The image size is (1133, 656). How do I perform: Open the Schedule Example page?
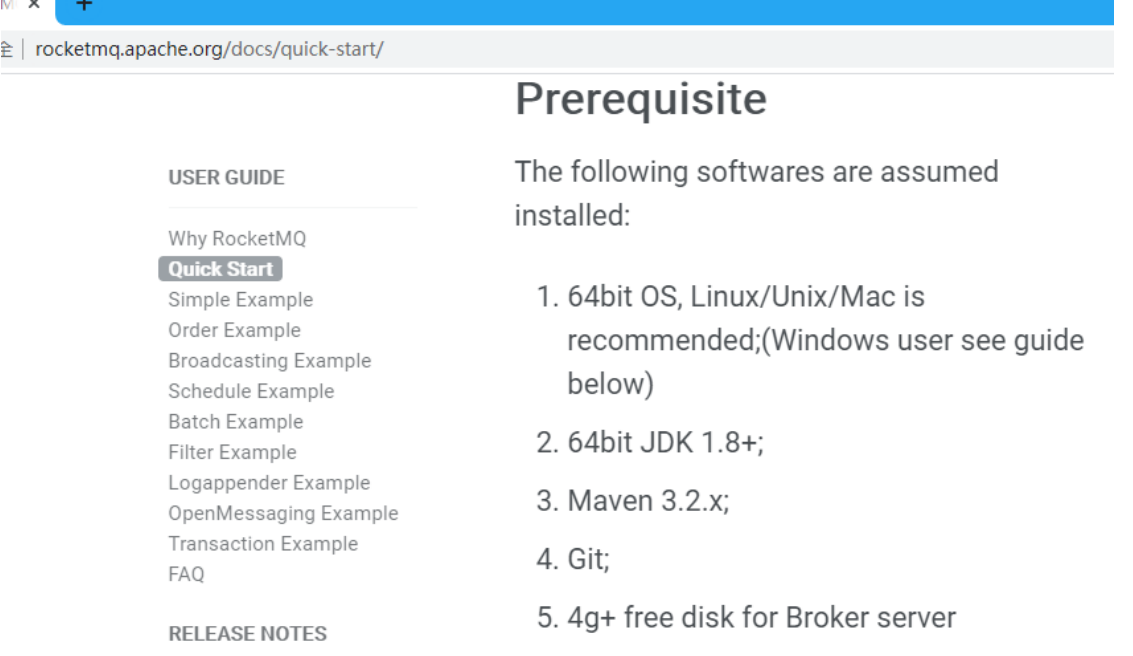tap(251, 391)
